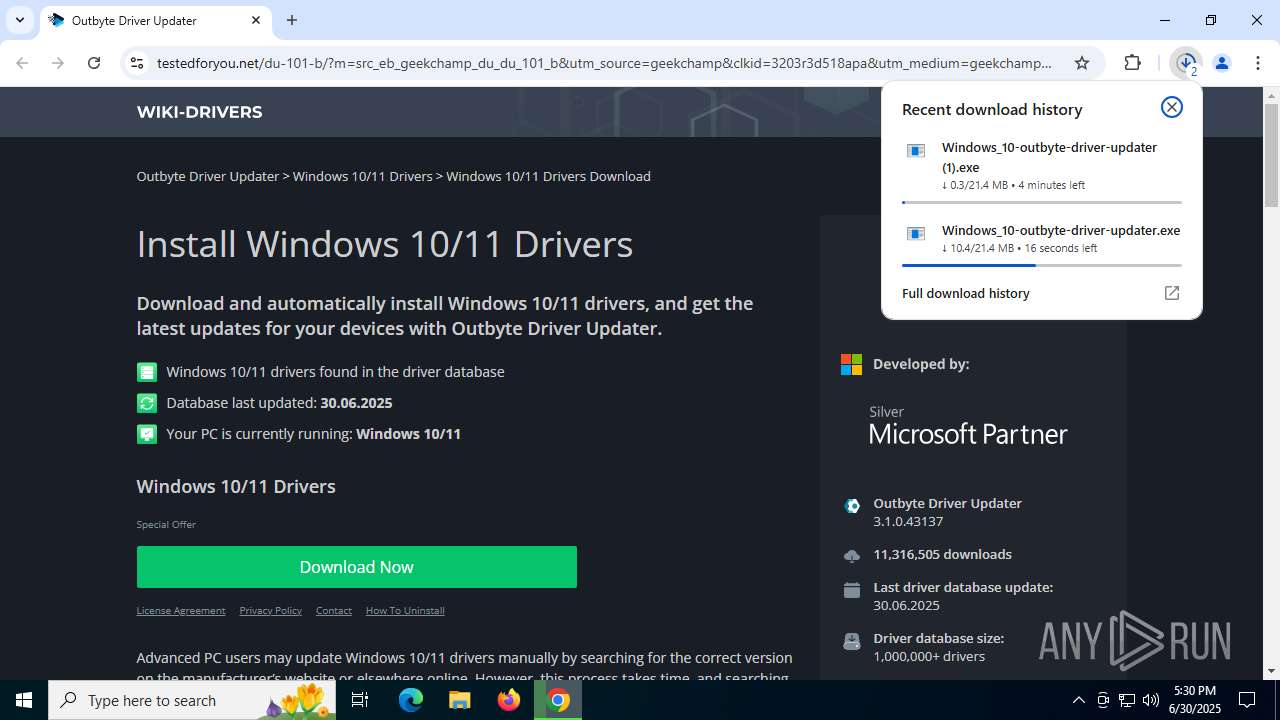Toggle the Downloads toolbar icon
The image size is (1280, 720).
click(x=1186, y=63)
